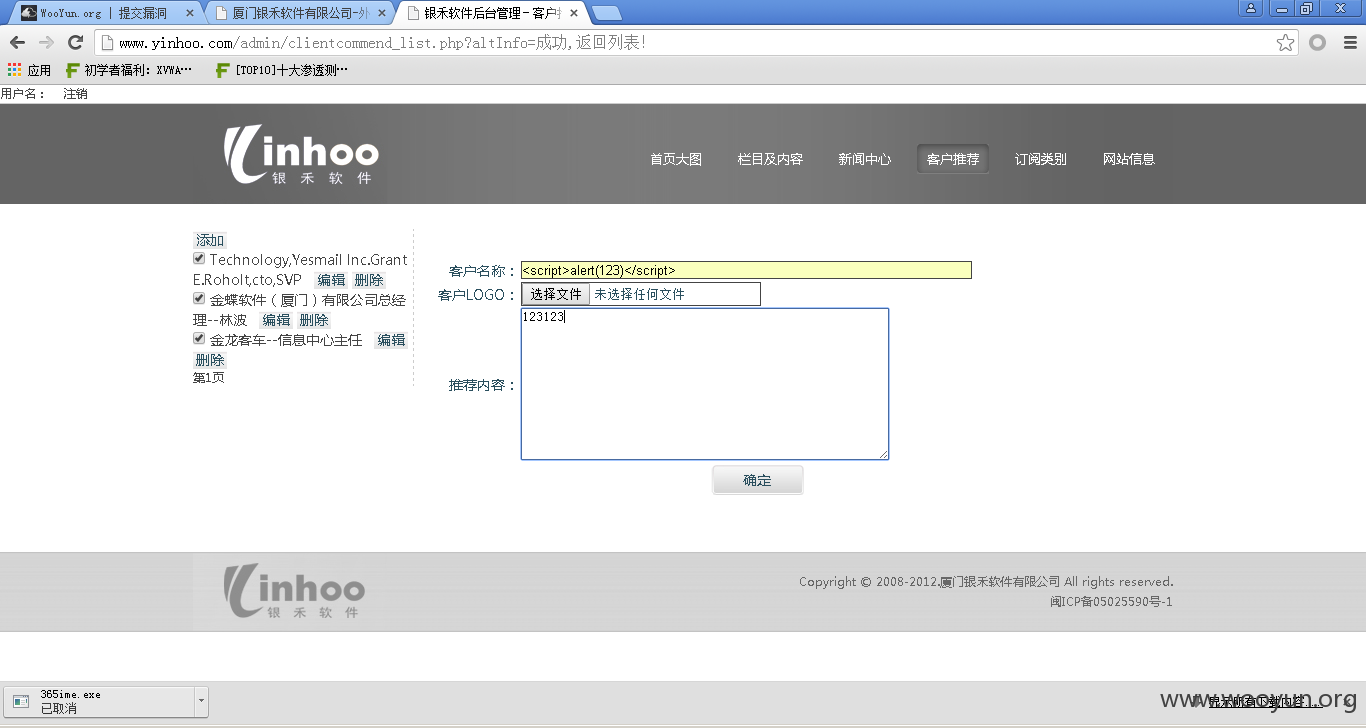The image size is (1366, 728).
Task: Open the 栏目及内容 menu item
Action: [x=770, y=159]
